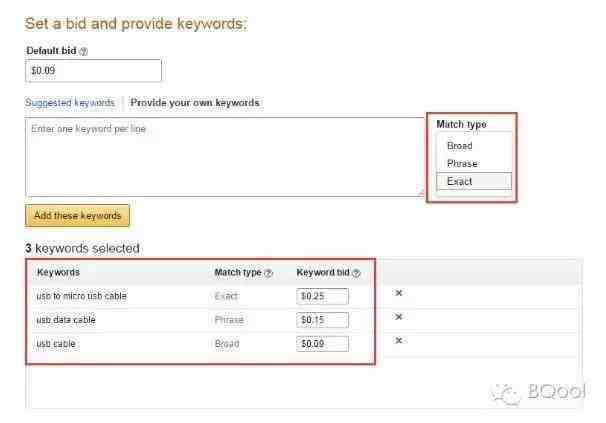Click the Keywords column header
This screenshot has width=606, height=423.
pyautogui.click(x=58, y=272)
